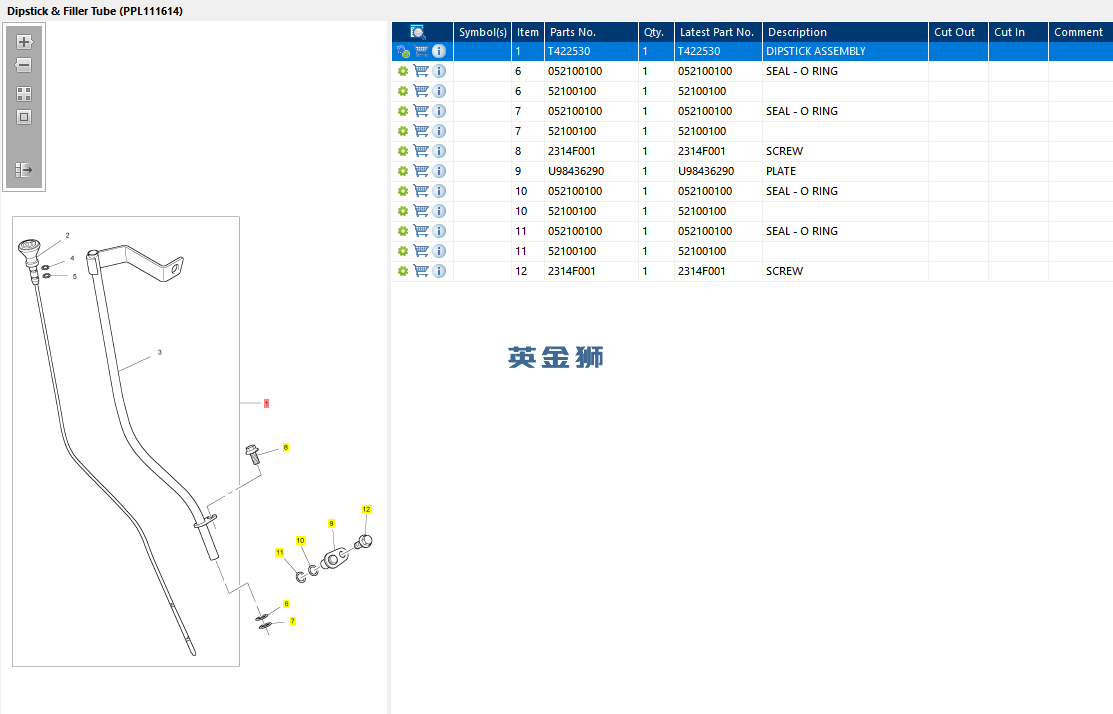Click gear icon for PLATE U98436290 row
The width and height of the screenshot is (1113, 714).
(x=403, y=171)
